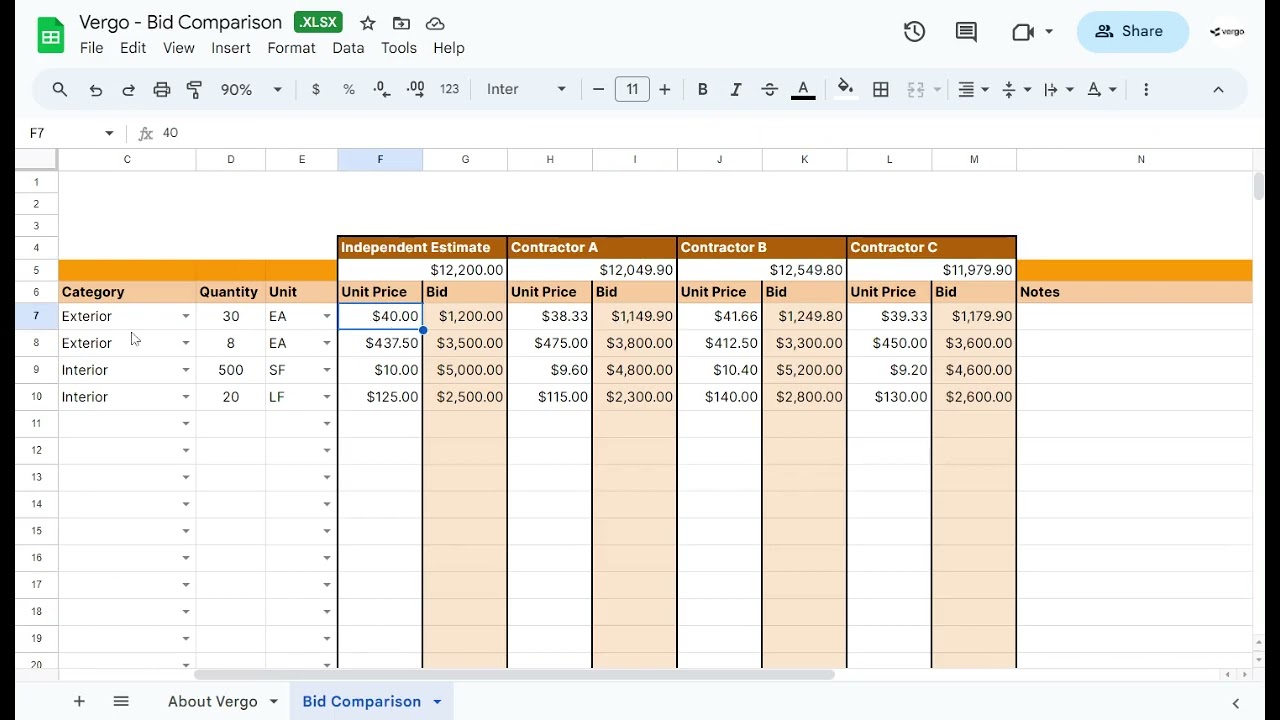
Task: Undo the last action
Action: coord(96,90)
